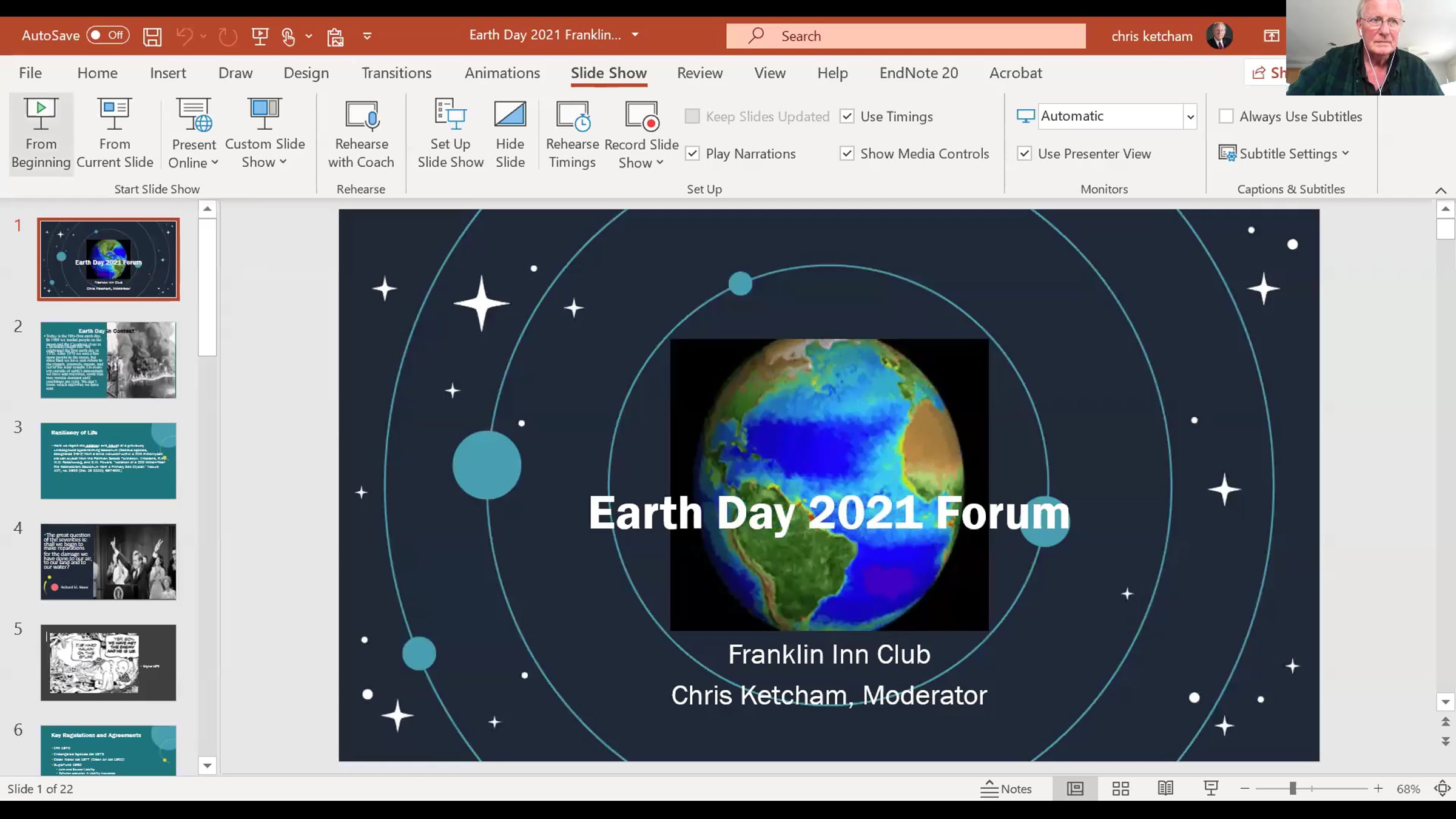Click Rehearse with Coach
Viewport: 1456px width, 819px height.
(x=362, y=134)
